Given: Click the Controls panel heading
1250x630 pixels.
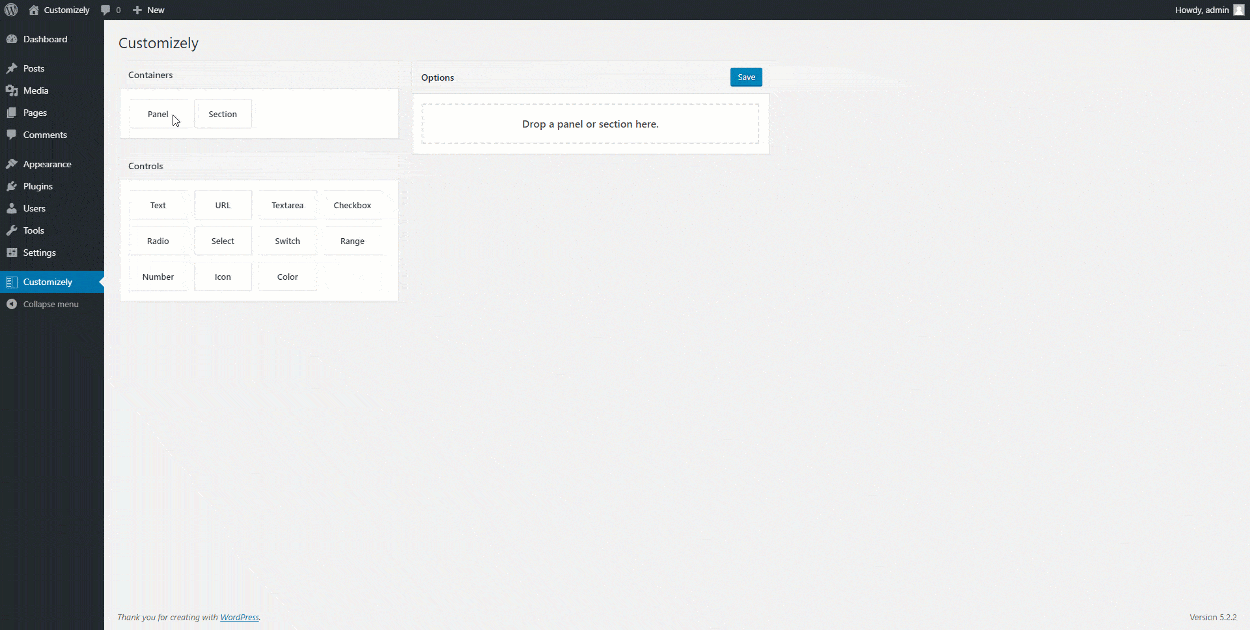Looking at the screenshot, I should point(146,166).
